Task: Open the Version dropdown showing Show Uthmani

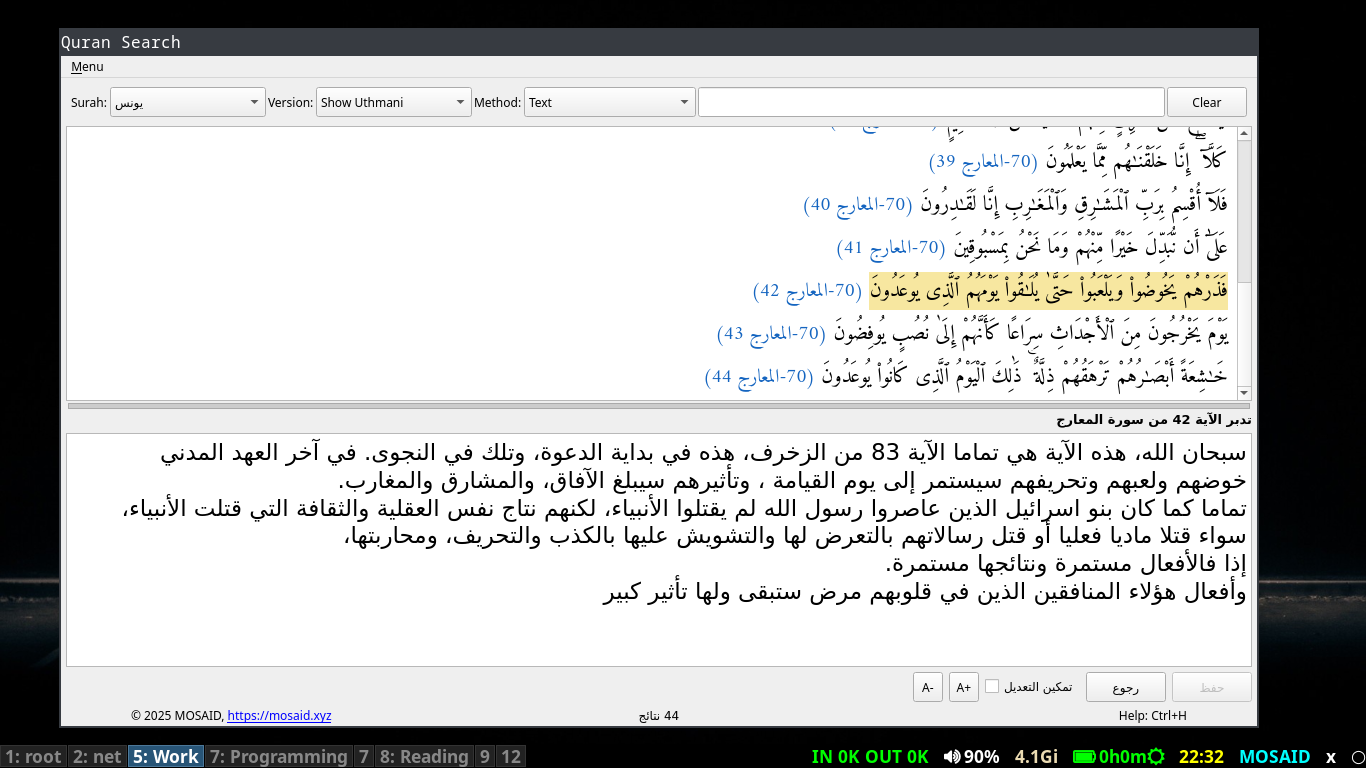Action: [x=393, y=102]
